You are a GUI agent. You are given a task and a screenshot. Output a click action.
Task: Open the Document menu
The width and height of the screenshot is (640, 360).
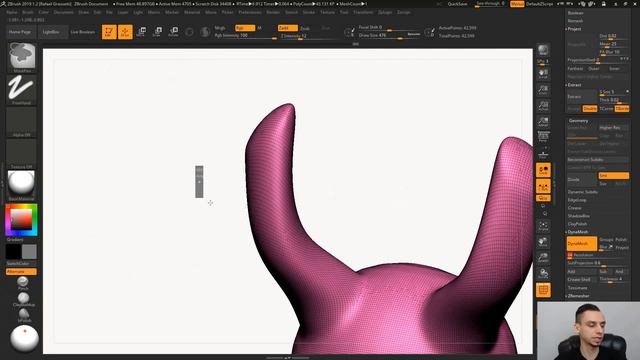click(64, 12)
